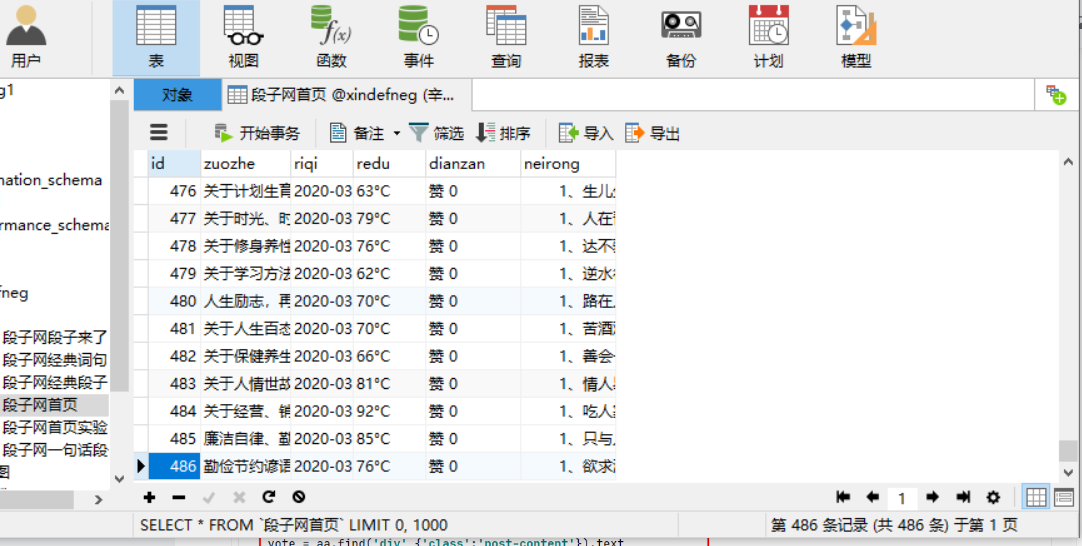Click redu cell 66°C in row 482

389,356
